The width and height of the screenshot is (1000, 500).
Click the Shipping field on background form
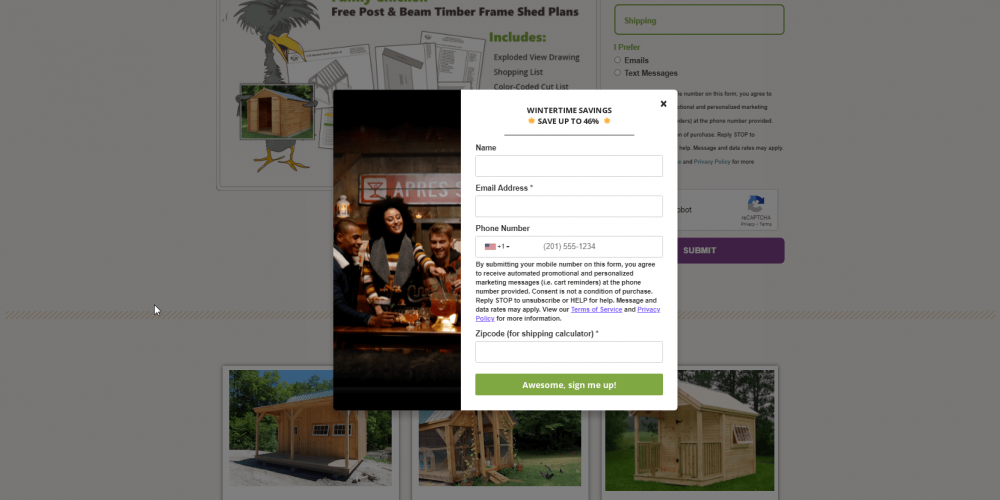point(699,20)
